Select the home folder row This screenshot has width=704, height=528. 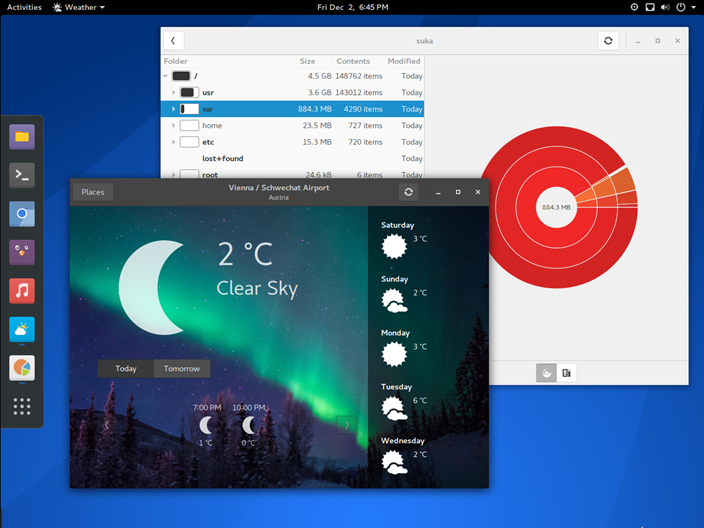[292, 126]
